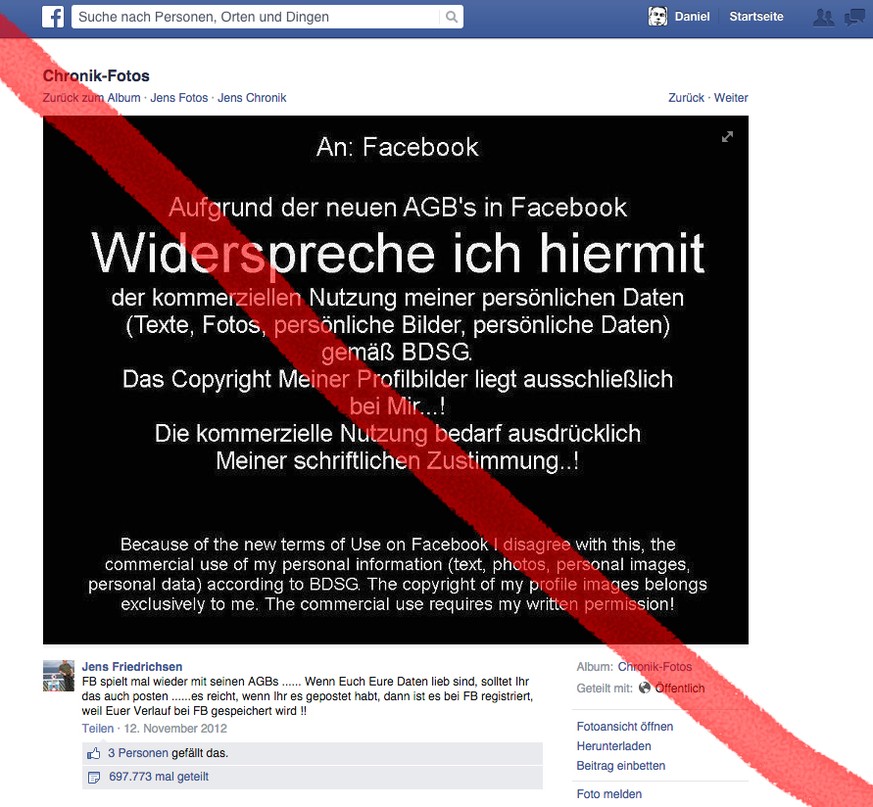Click the Facebook logo icon
The image size is (873, 807).
[x=53, y=17]
